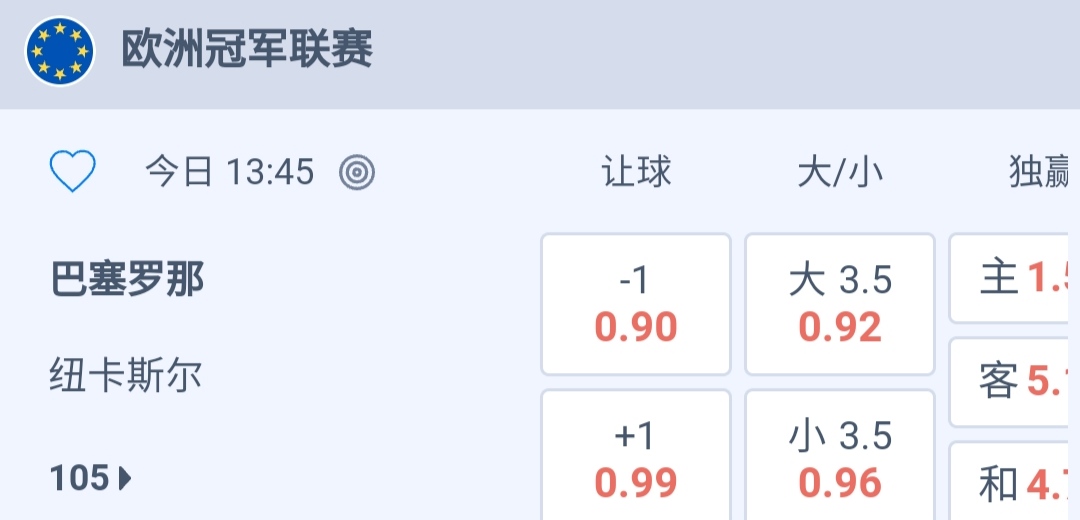Add the match to favorites with the heart icon

[73, 172]
